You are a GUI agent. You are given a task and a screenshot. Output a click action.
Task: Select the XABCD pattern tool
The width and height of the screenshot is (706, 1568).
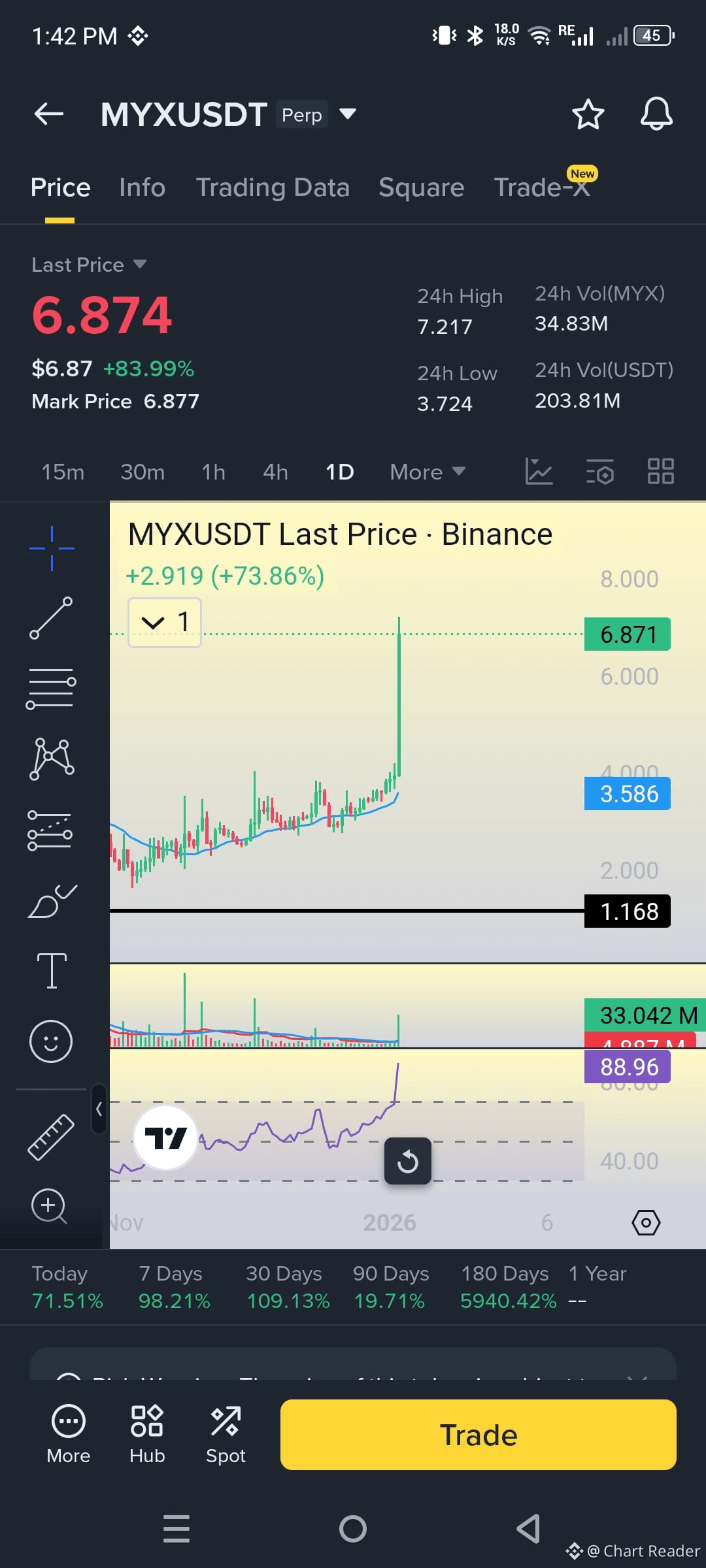tap(52, 759)
